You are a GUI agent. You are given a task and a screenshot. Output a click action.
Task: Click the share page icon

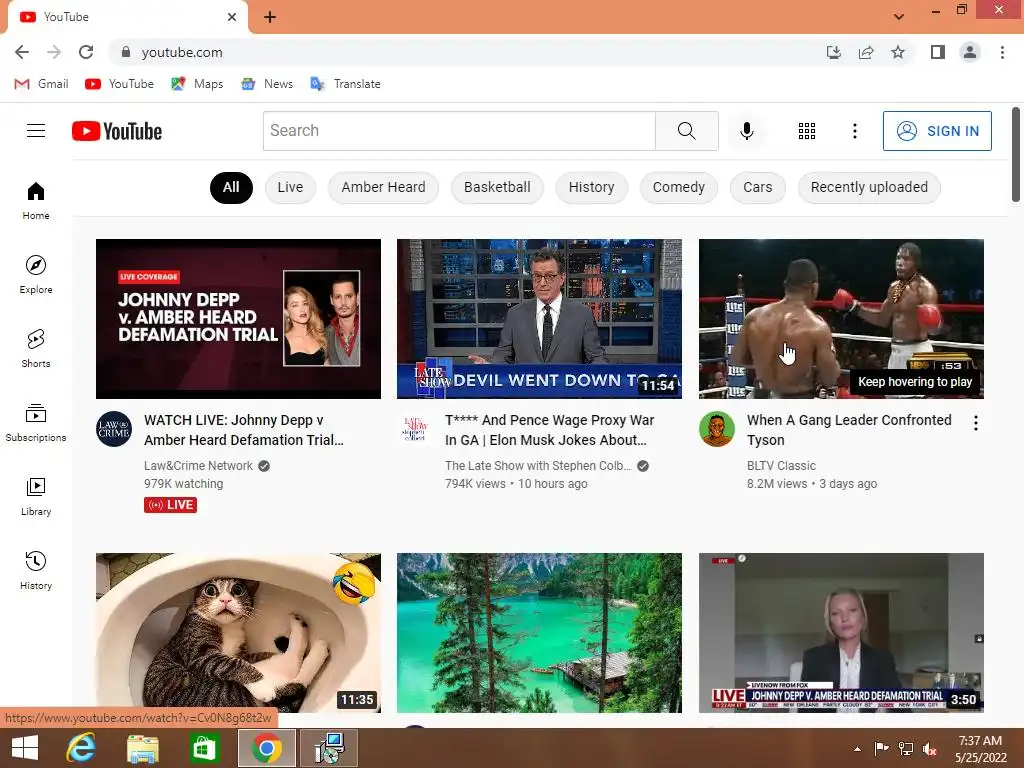click(866, 52)
